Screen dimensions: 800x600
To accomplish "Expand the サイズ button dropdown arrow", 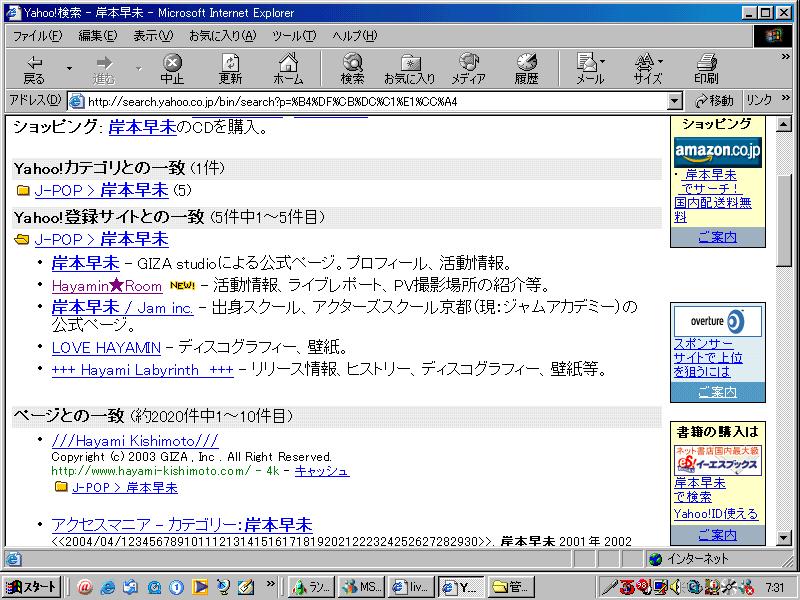I will [x=661, y=62].
